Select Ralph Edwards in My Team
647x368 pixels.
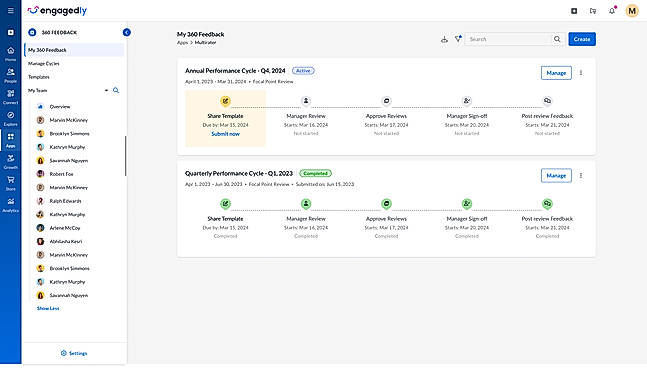[65, 201]
